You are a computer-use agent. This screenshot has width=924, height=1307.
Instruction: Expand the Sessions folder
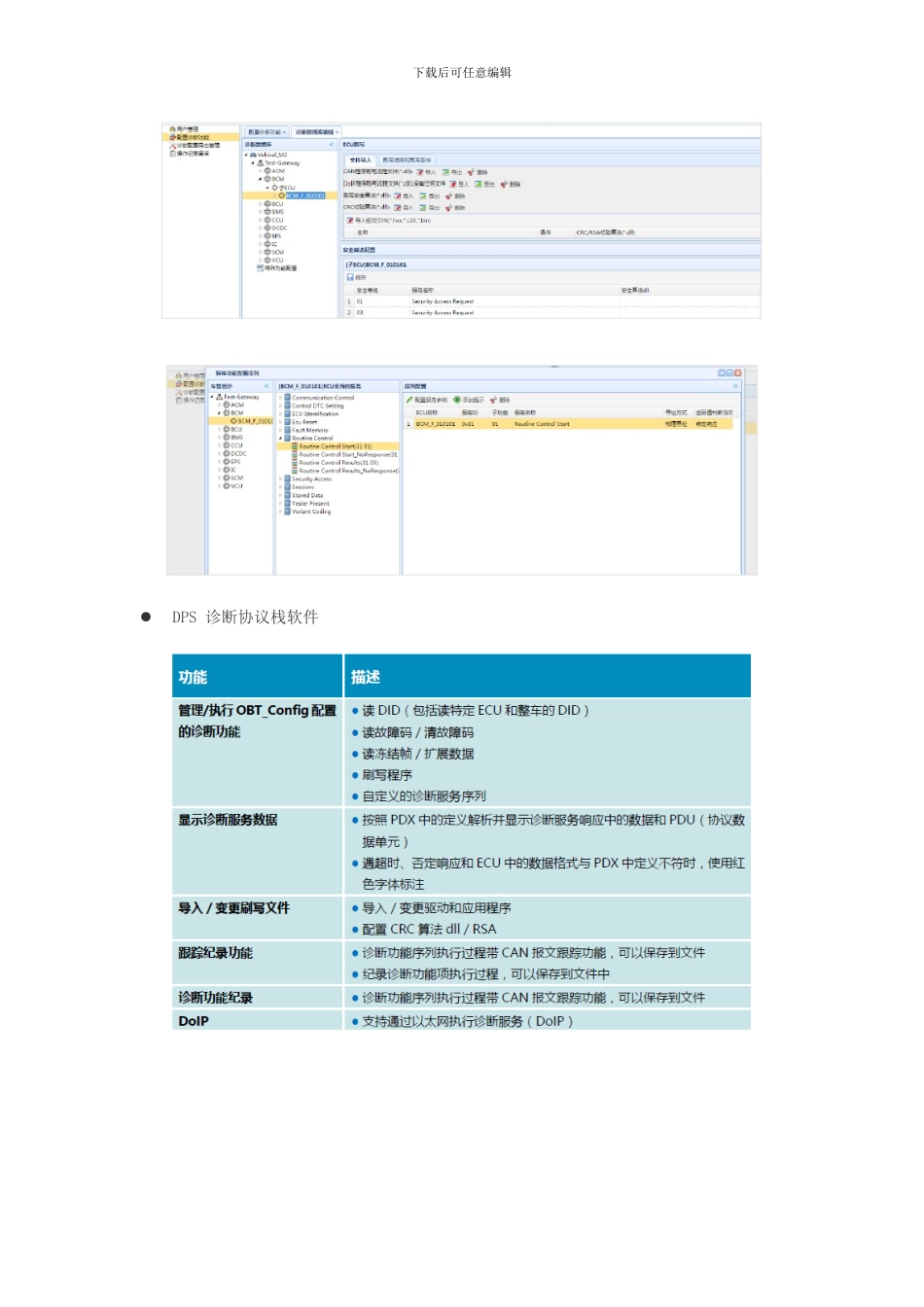click(x=280, y=487)
